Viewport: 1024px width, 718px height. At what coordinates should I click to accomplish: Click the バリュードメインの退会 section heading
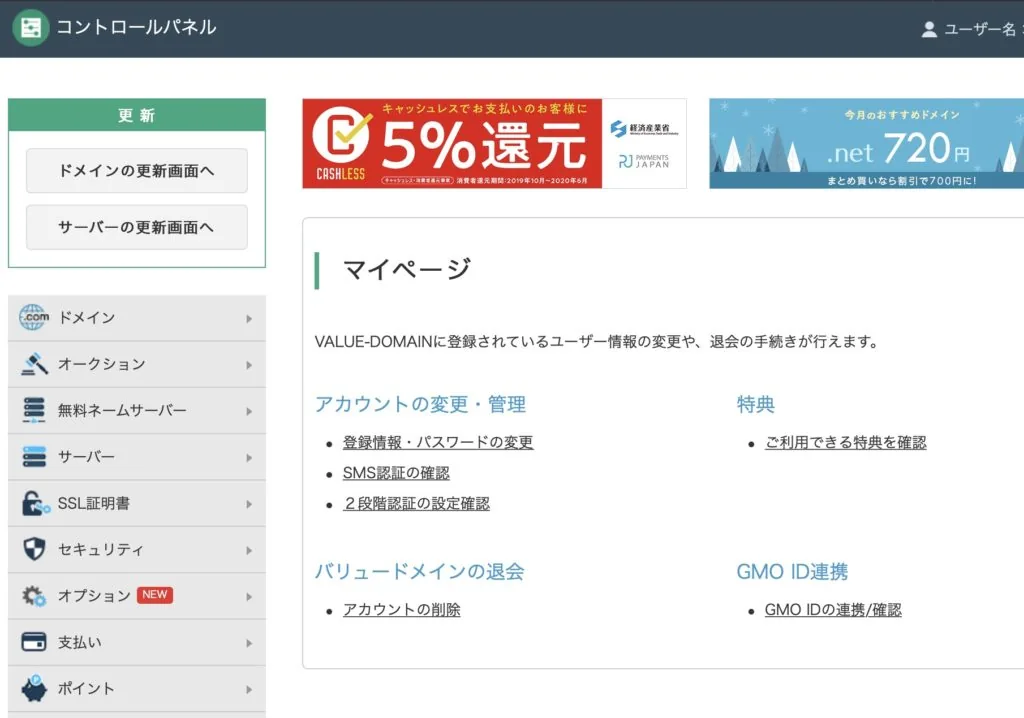(x=419, y=572)
